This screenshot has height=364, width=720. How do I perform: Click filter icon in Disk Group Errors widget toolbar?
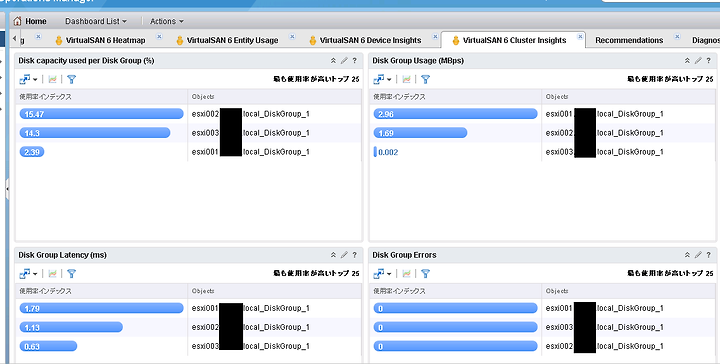tap(425, 274)
